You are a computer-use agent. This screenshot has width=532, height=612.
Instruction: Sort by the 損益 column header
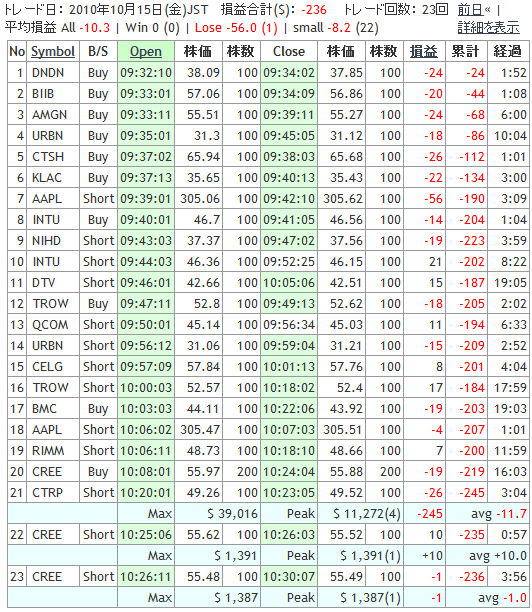click(x=423, y=51)
